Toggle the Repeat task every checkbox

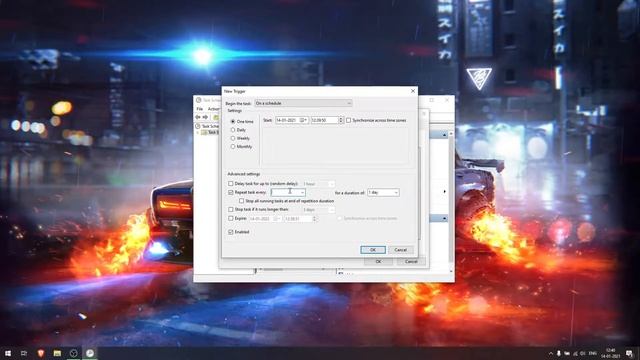231,192
